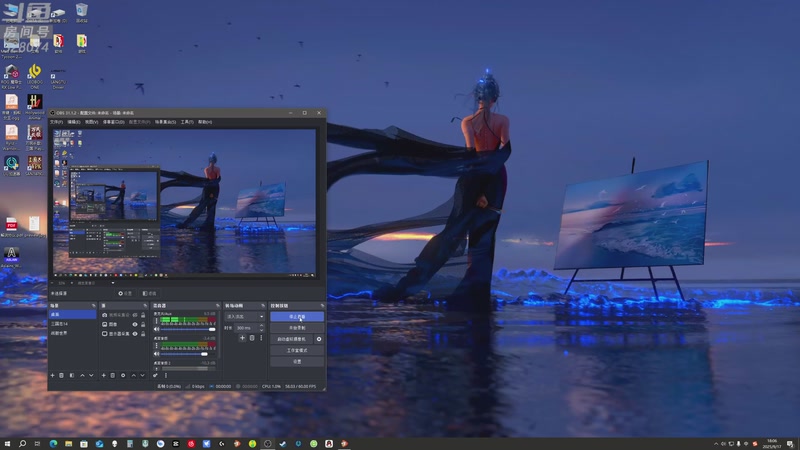Adjust the Desktop Audio volume slider

tap(188, 354)
